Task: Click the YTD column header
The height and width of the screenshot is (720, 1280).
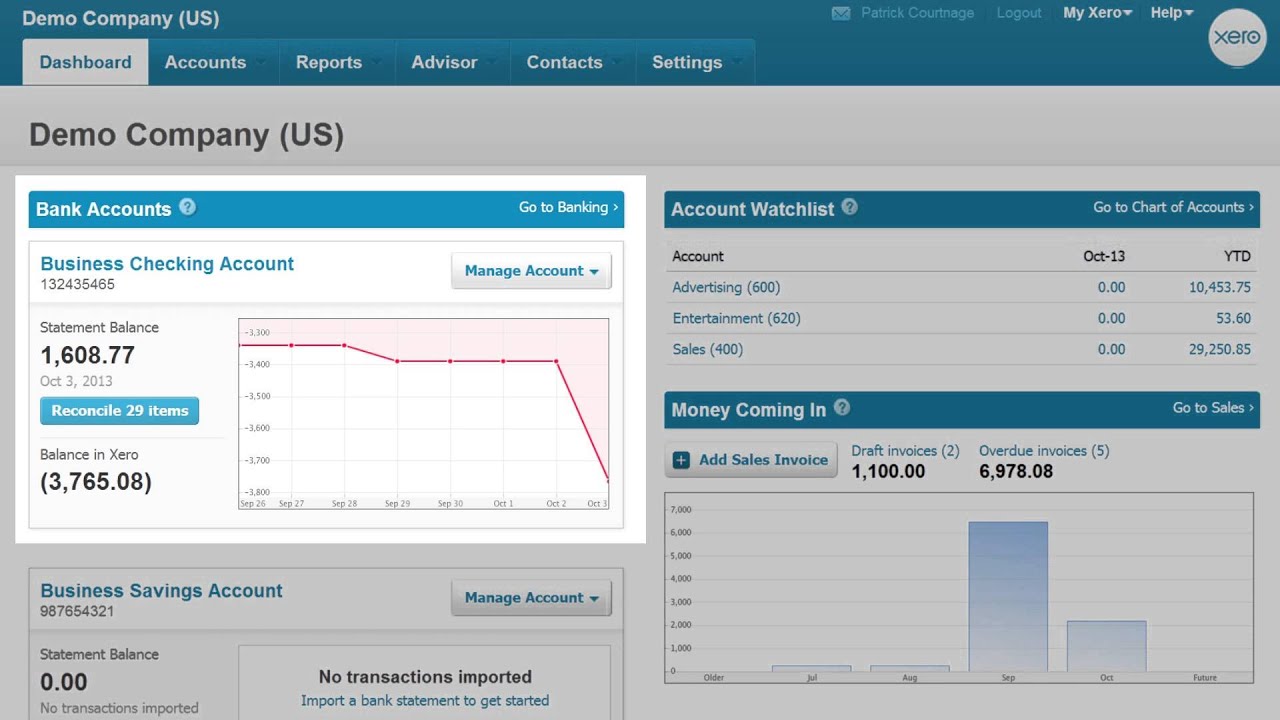Action: click(x=1237, y=256)
